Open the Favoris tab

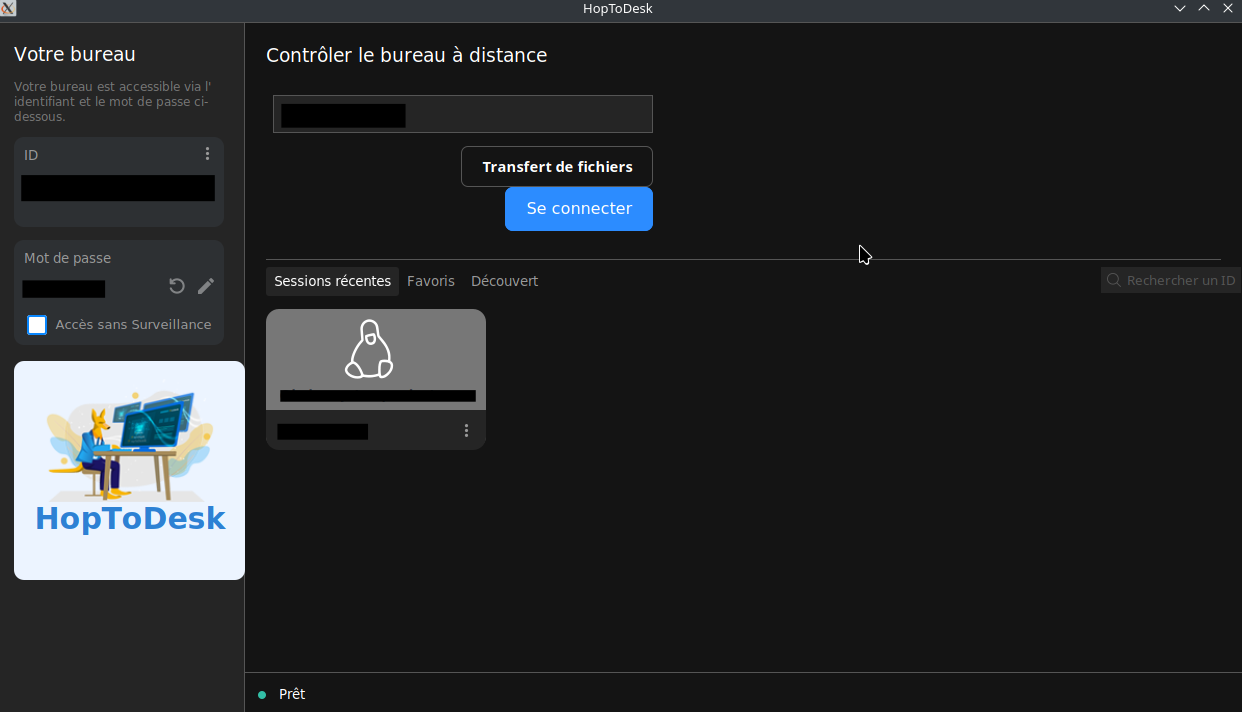pos(431,282)
